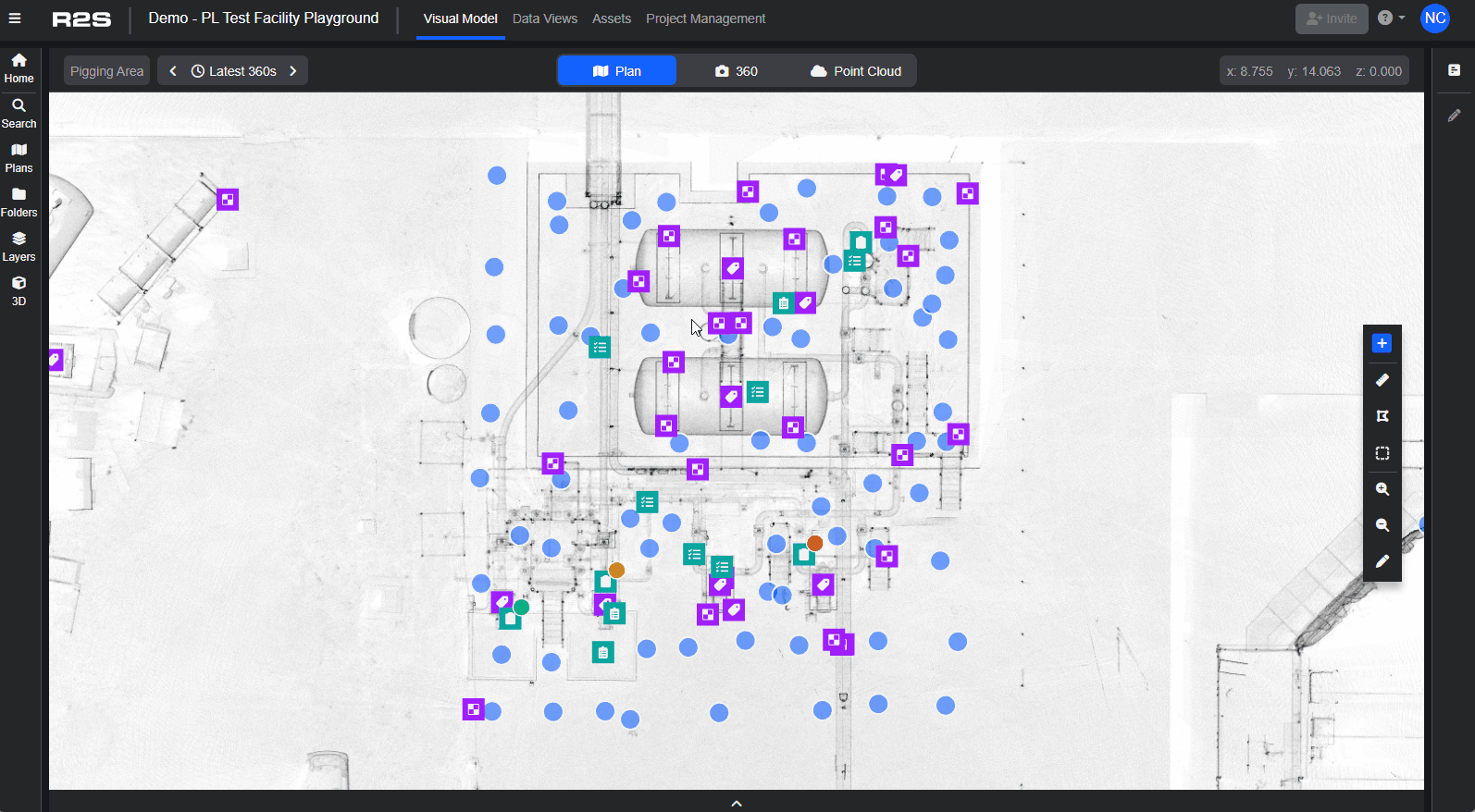Open Folders in the left sidebar
Screen dimensions: 1475x812
pos(19,203)
